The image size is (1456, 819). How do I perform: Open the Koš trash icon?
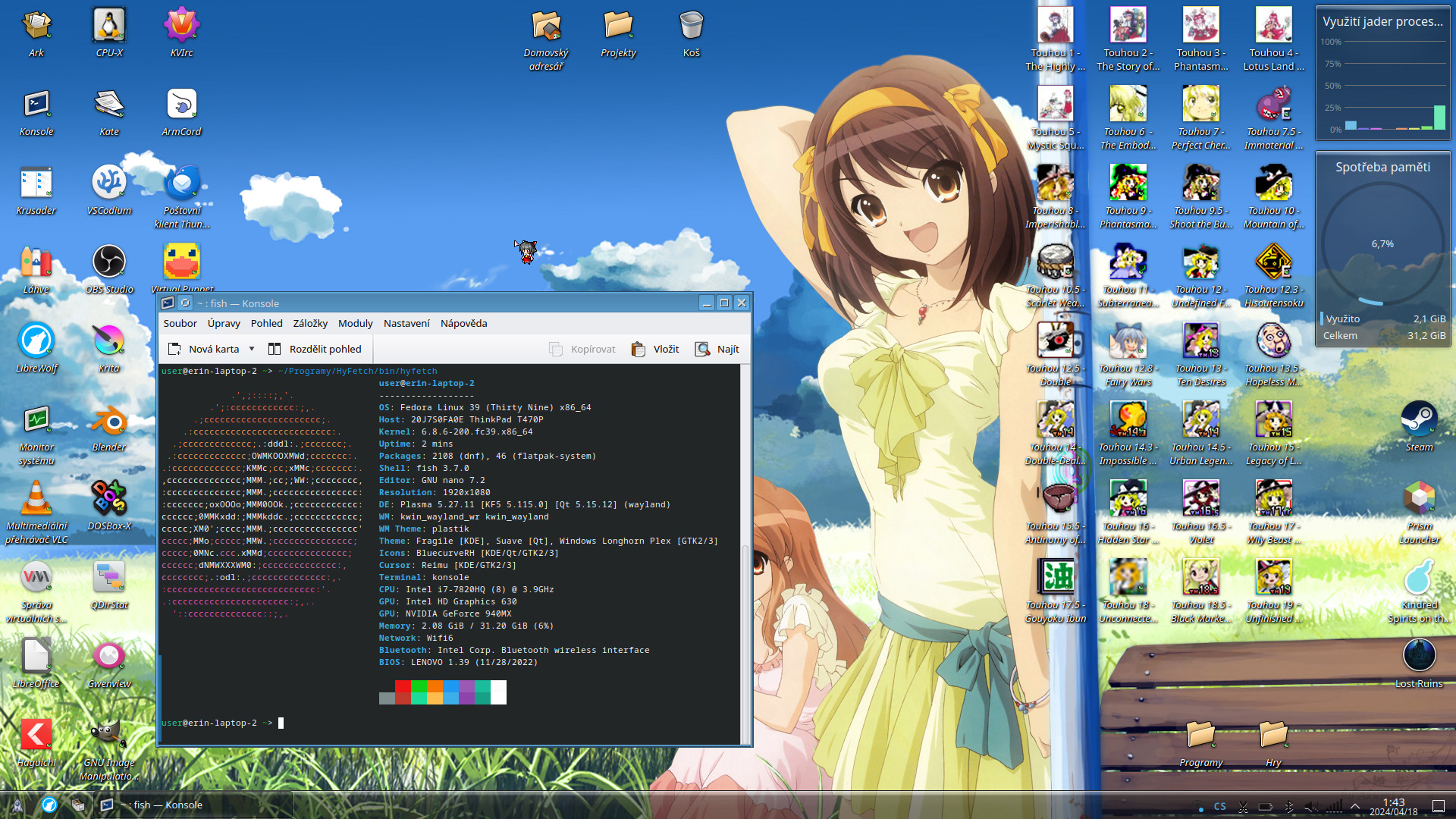point(691,33)
